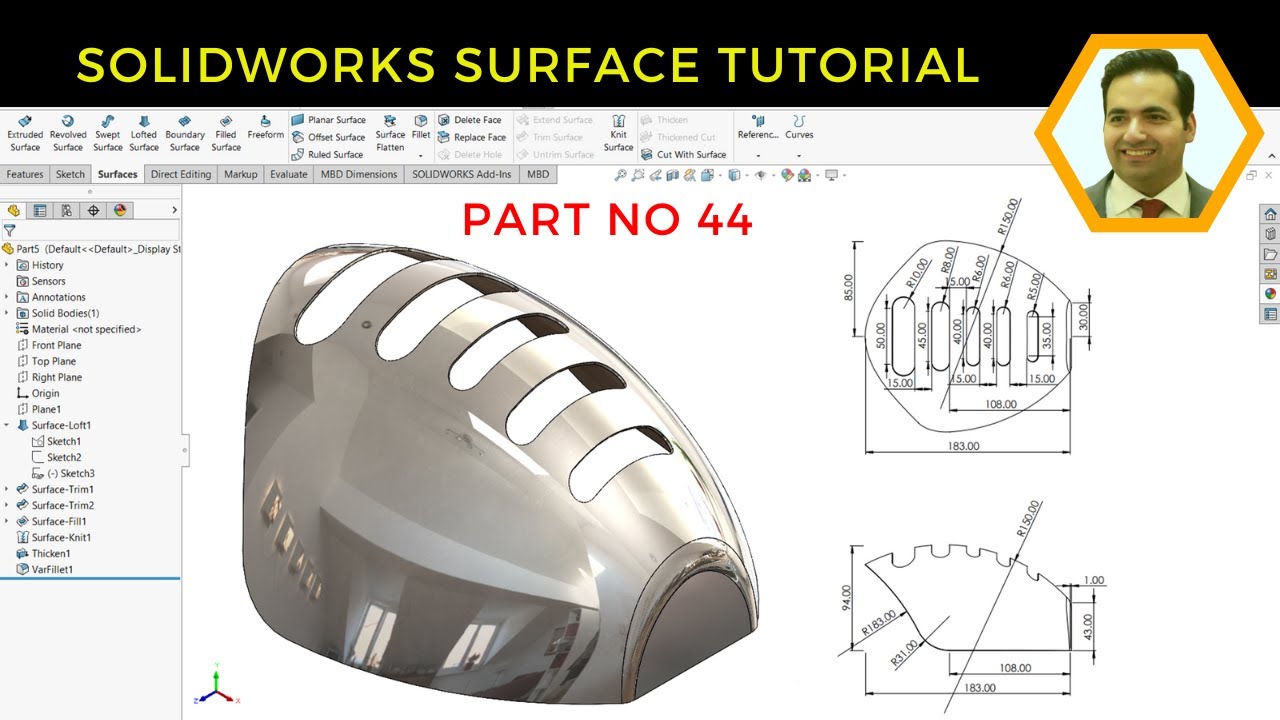This screenshot has height=720, width=1280.
Task: Click the Boundary Surface tool
Action: (185, 134)
